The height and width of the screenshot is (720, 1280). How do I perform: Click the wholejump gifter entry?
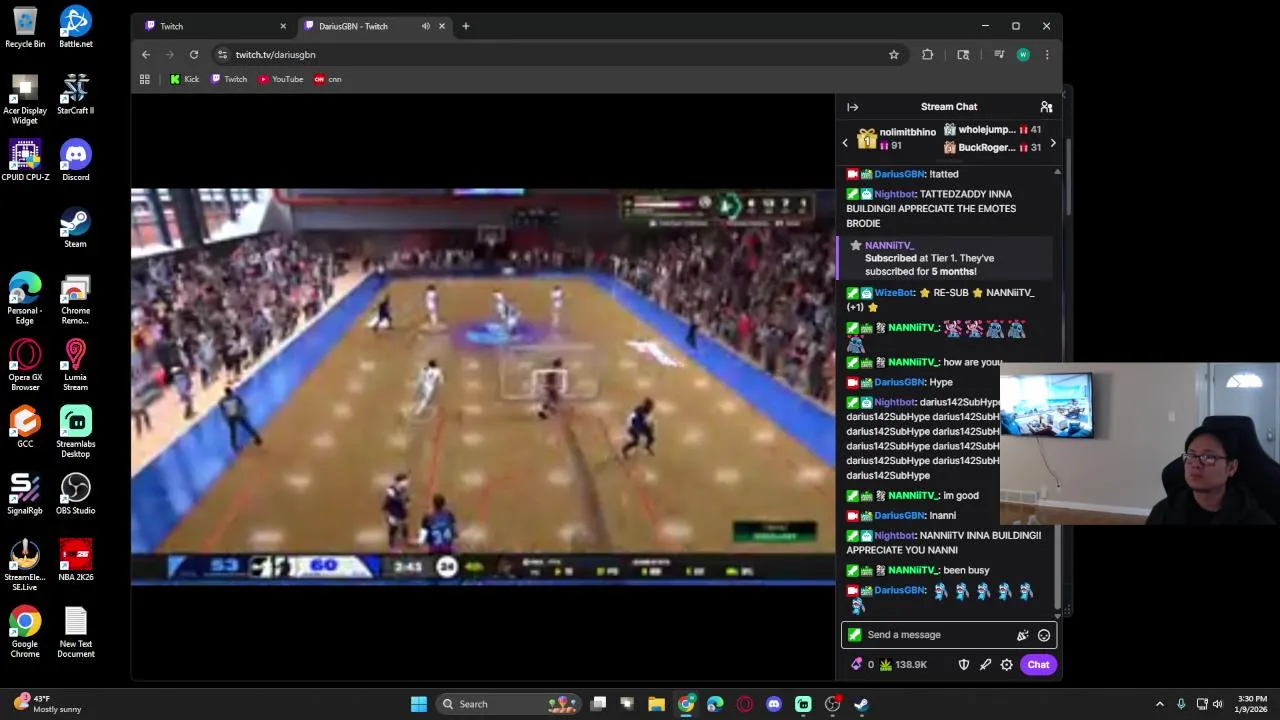click(992, 130)
